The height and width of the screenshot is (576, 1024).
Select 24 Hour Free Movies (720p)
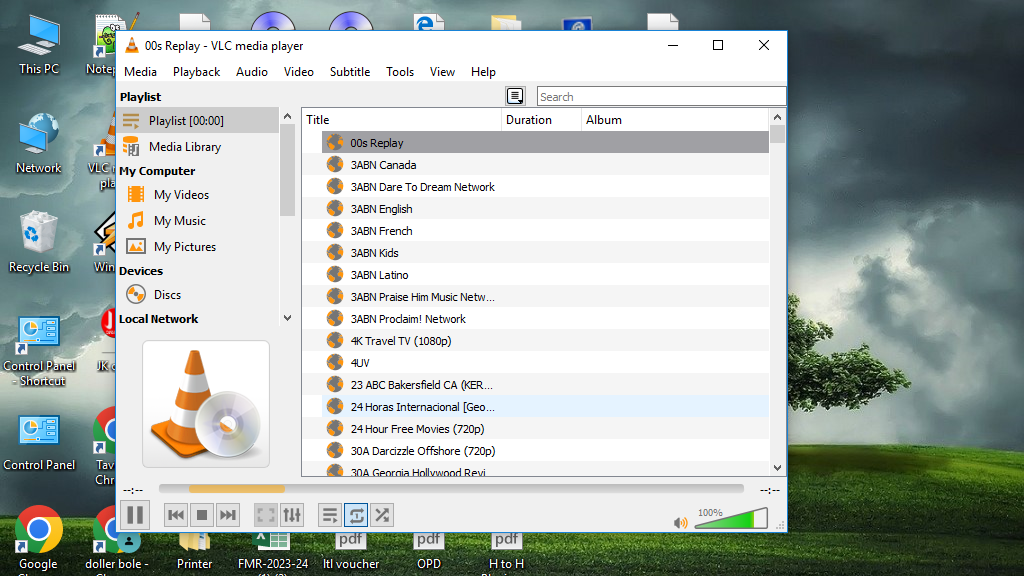tap(545, 429)
